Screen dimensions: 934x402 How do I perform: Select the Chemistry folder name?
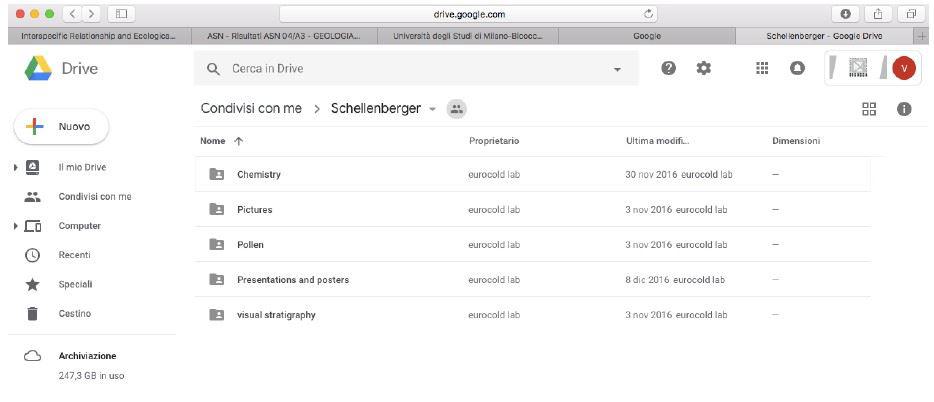259,174
